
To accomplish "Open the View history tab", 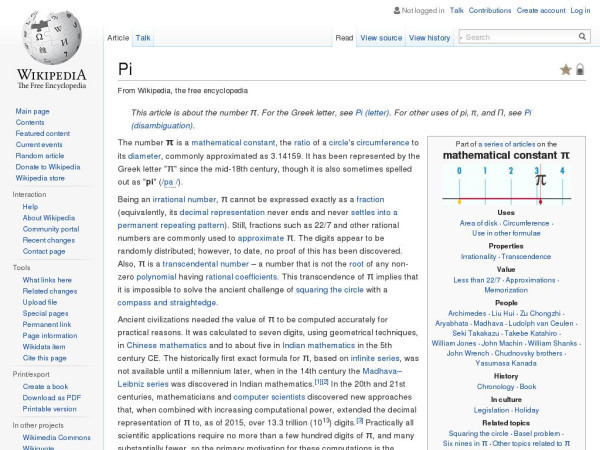I will click(429, 38).
